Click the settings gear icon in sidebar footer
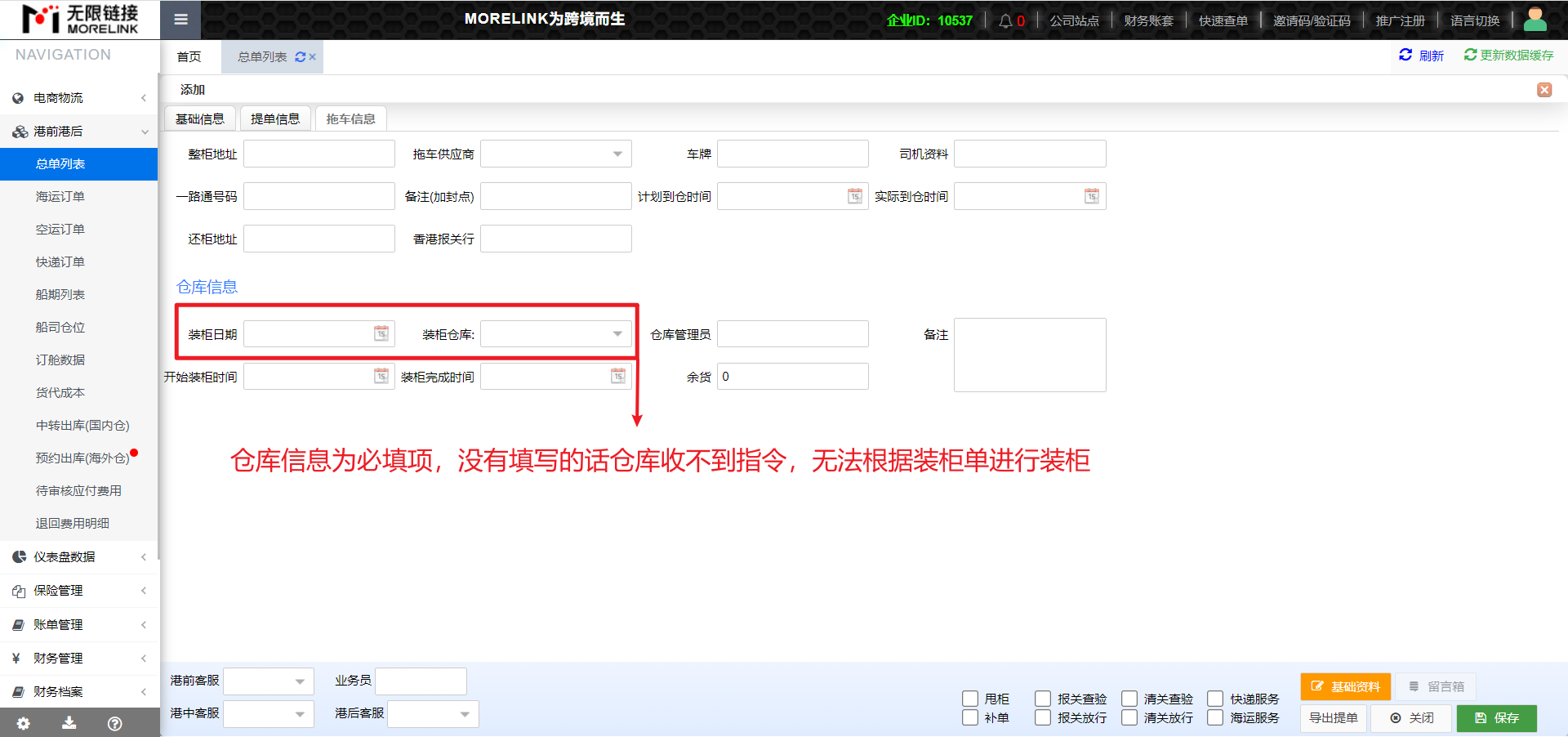This screenshot has width=1568, height=737. pos(23,723)
